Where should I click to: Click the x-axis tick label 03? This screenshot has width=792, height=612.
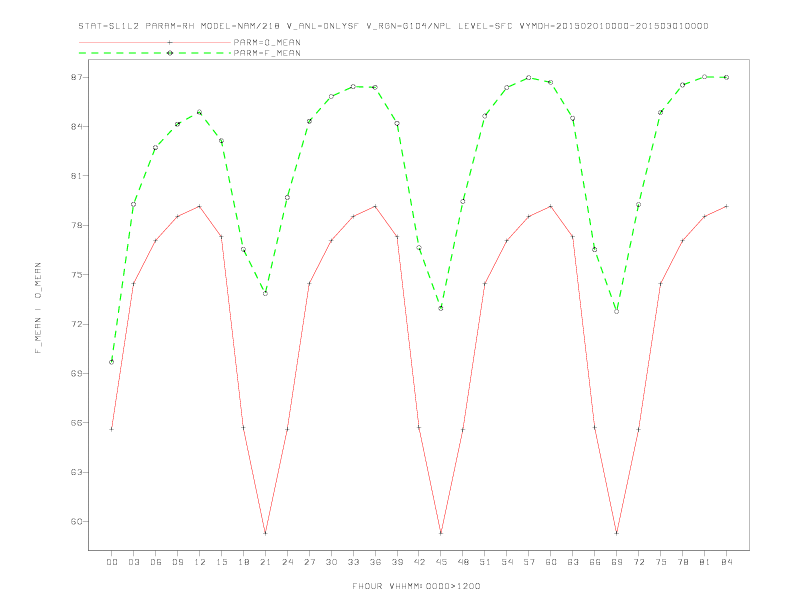click(134, 562)
